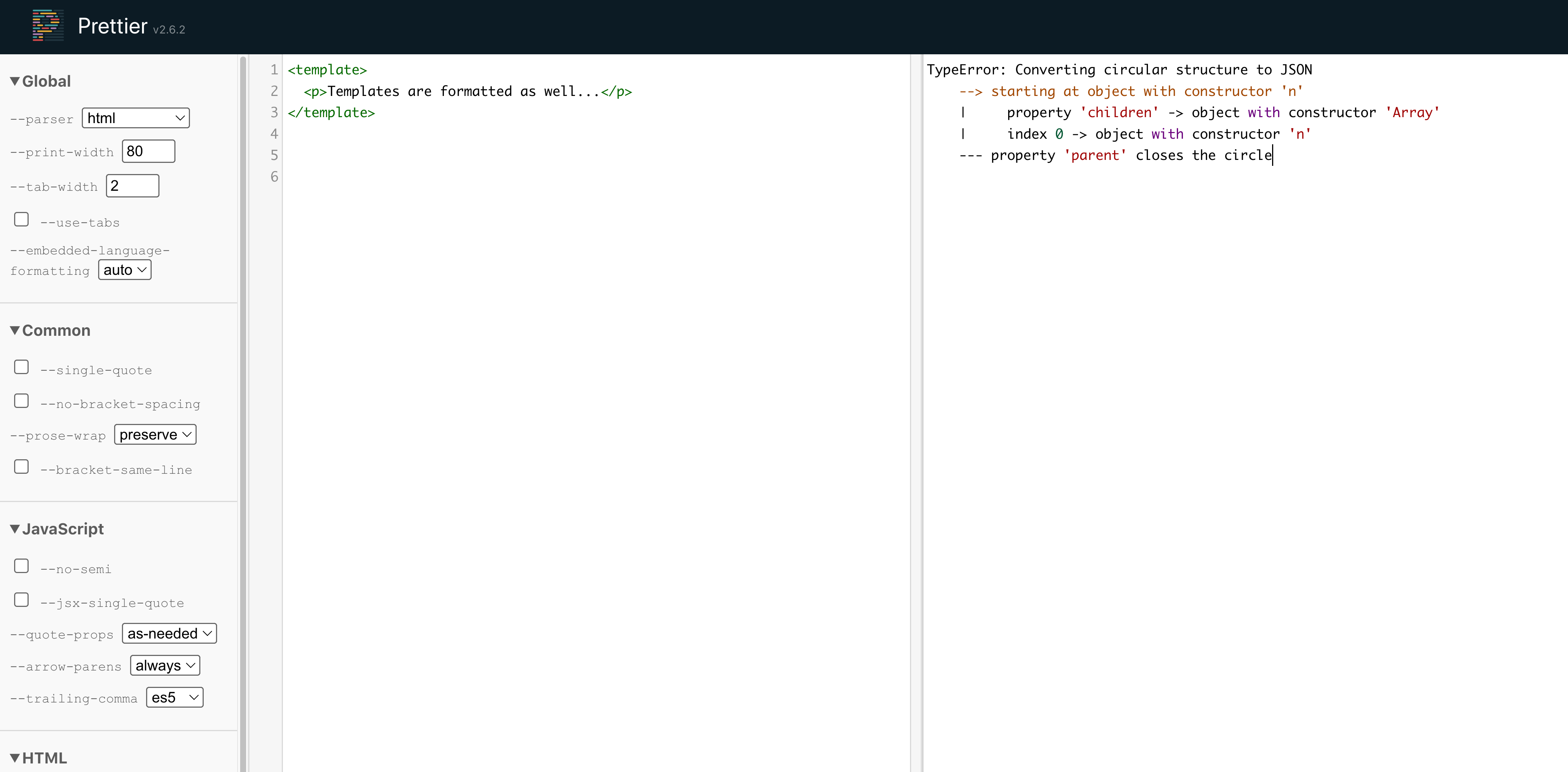Viewport: 1568px width, 772px height.
Task: Click the --print-width input field
Action: tap(149, 151)
